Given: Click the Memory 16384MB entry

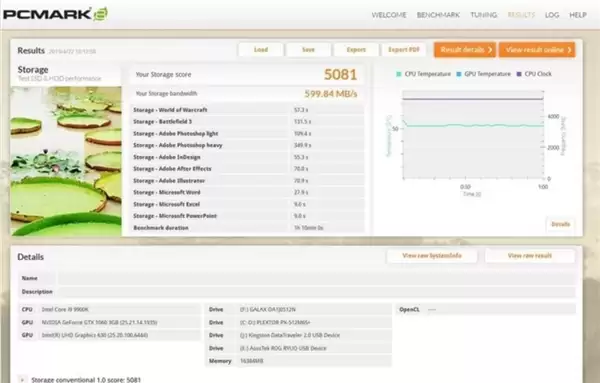Looking at the screenshot, I should [298, 361].
